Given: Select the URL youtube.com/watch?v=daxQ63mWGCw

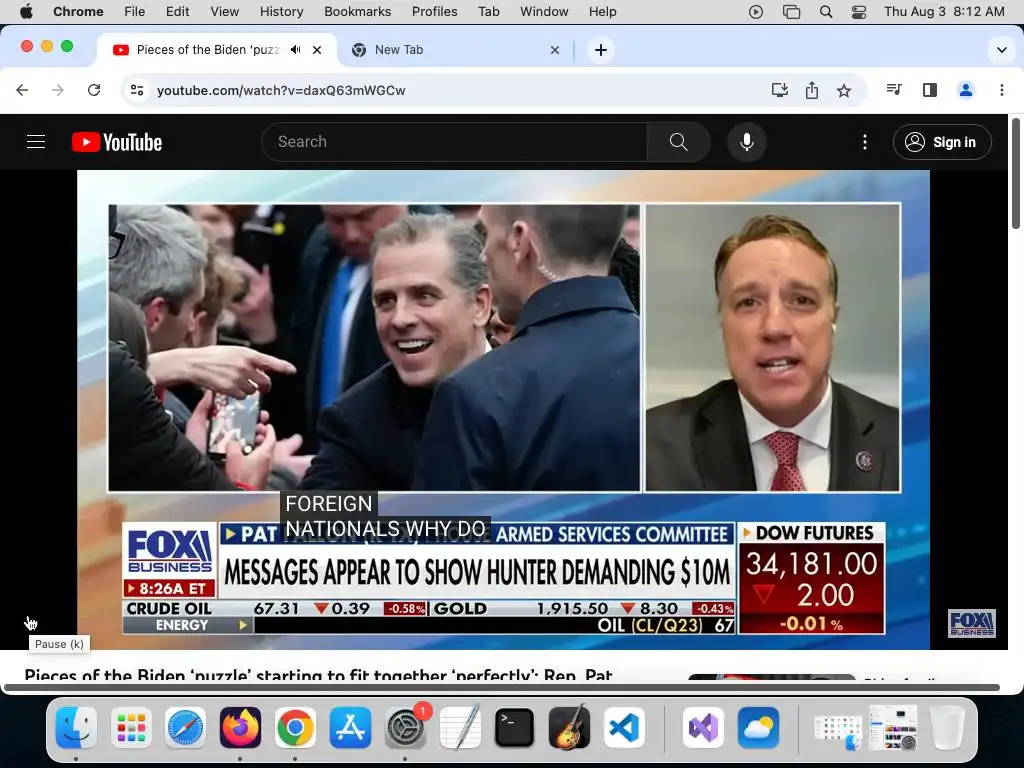Looking at the screenshot, I should click(281, 90).
